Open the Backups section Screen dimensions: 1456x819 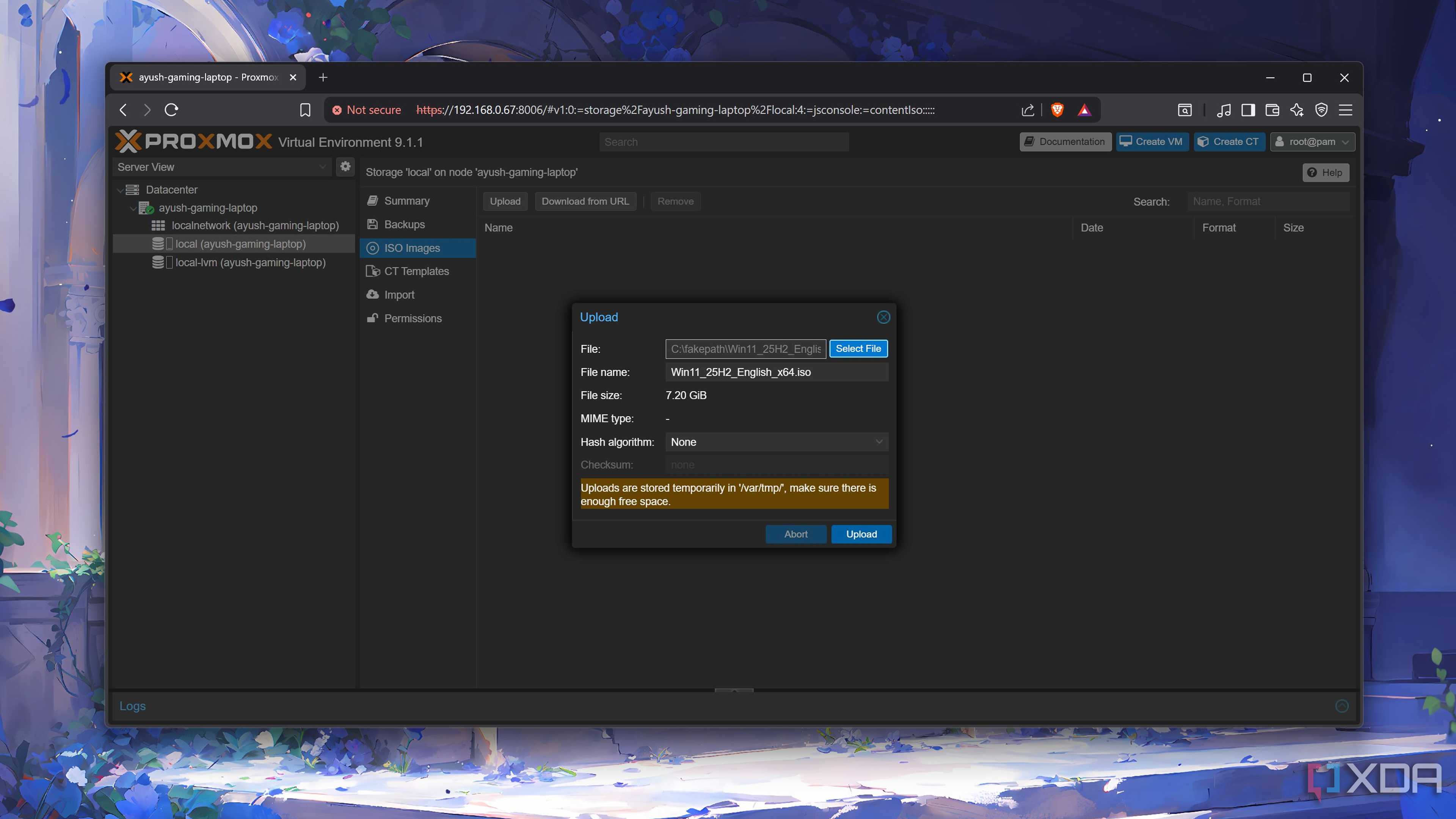[418, 224]
